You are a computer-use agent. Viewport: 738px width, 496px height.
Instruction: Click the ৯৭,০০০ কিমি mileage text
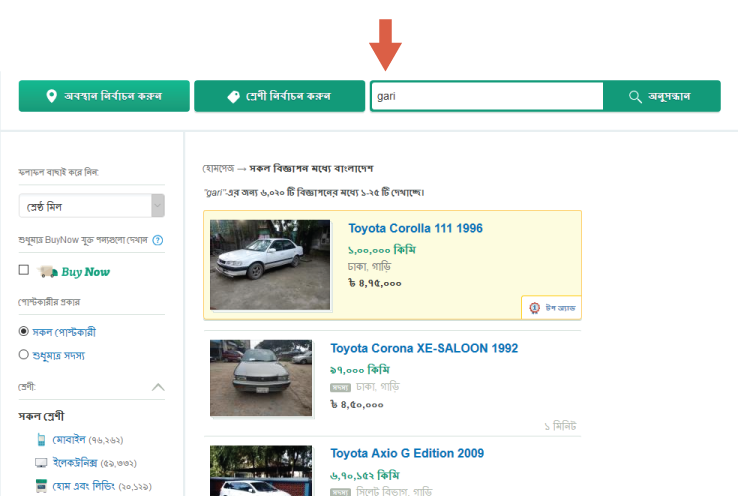coord(360,370)
